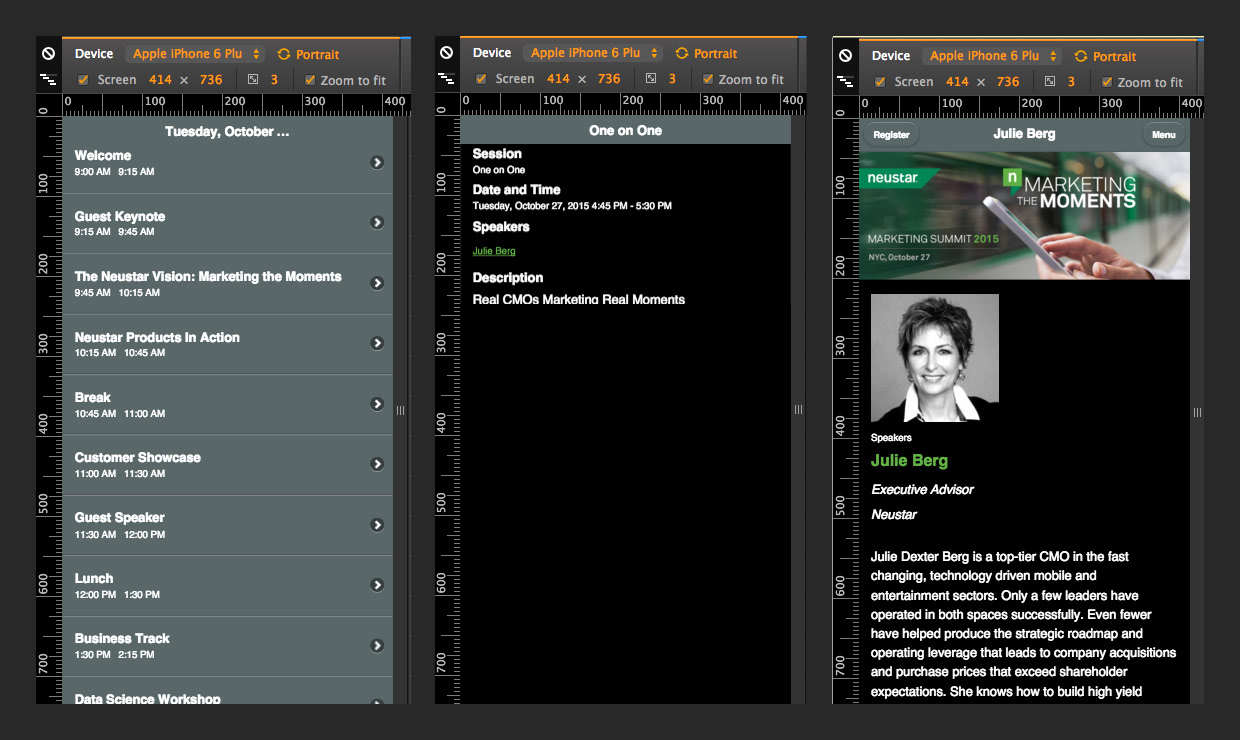Screen dimensions: 1240x740
Task: Edit width 414 field in Julie Berg panel
Action: pos(957,82)
